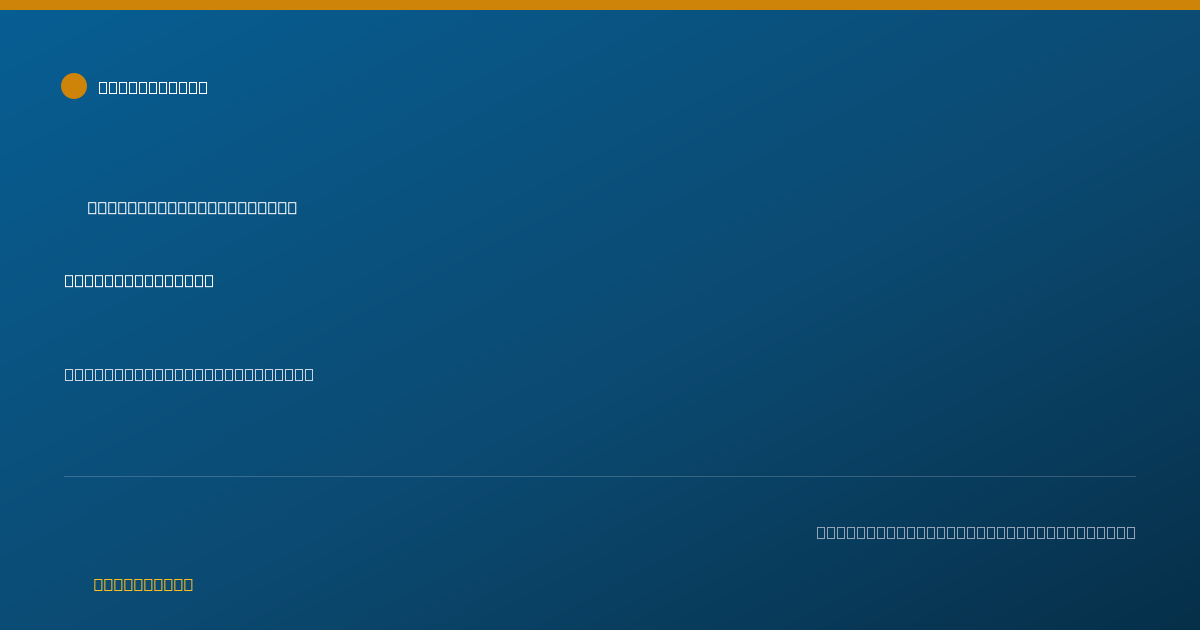Click first glyph of the bold headline
The height and width of the screenshot is (630, 1200).
point(69,280)
